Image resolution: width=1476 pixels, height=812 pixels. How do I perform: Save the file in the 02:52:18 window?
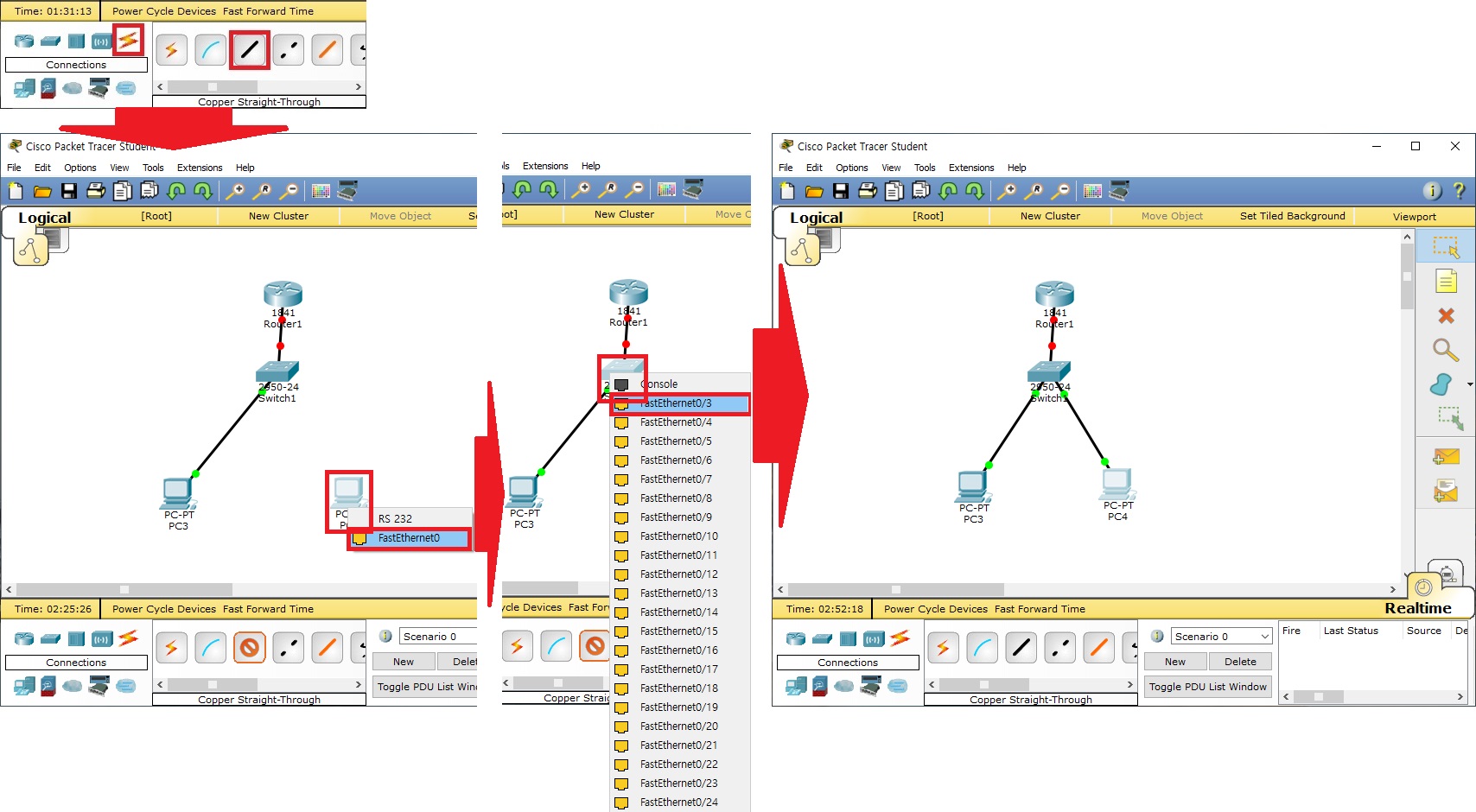click(x=841, y=191)
